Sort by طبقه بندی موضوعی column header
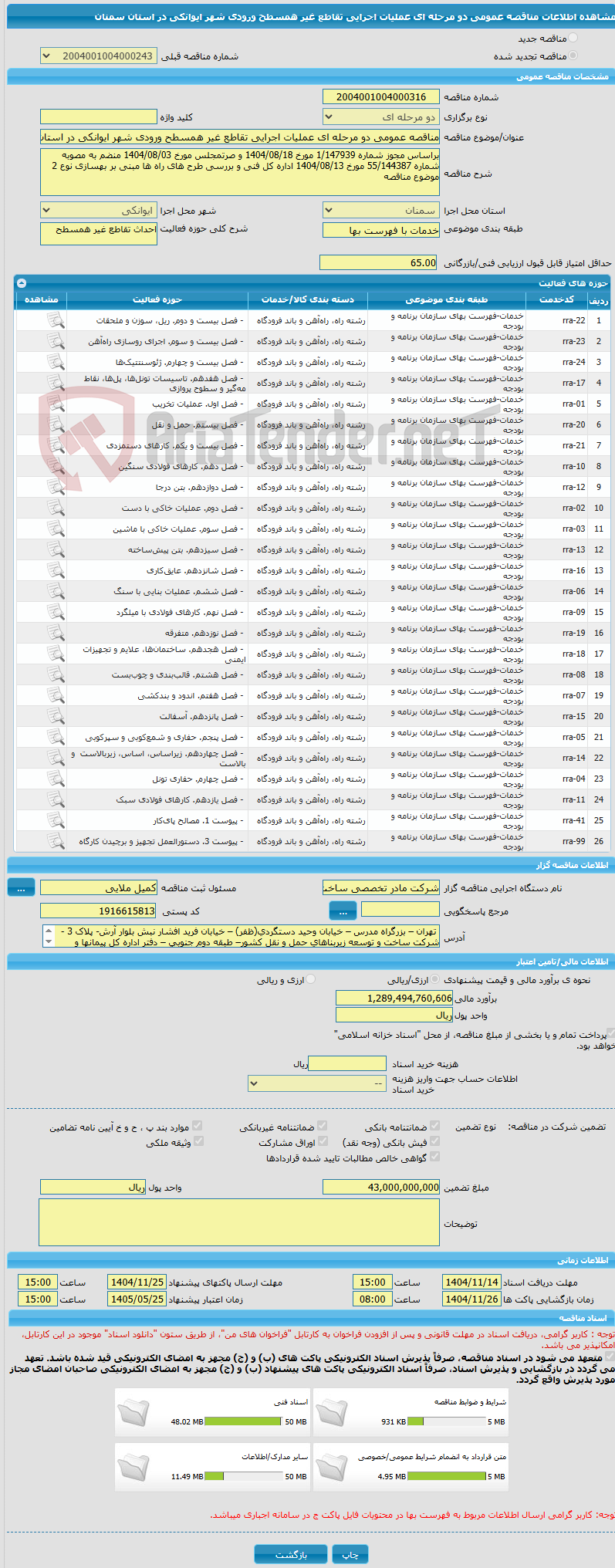This screenshot has height=1568, width=615. [447, 299]
